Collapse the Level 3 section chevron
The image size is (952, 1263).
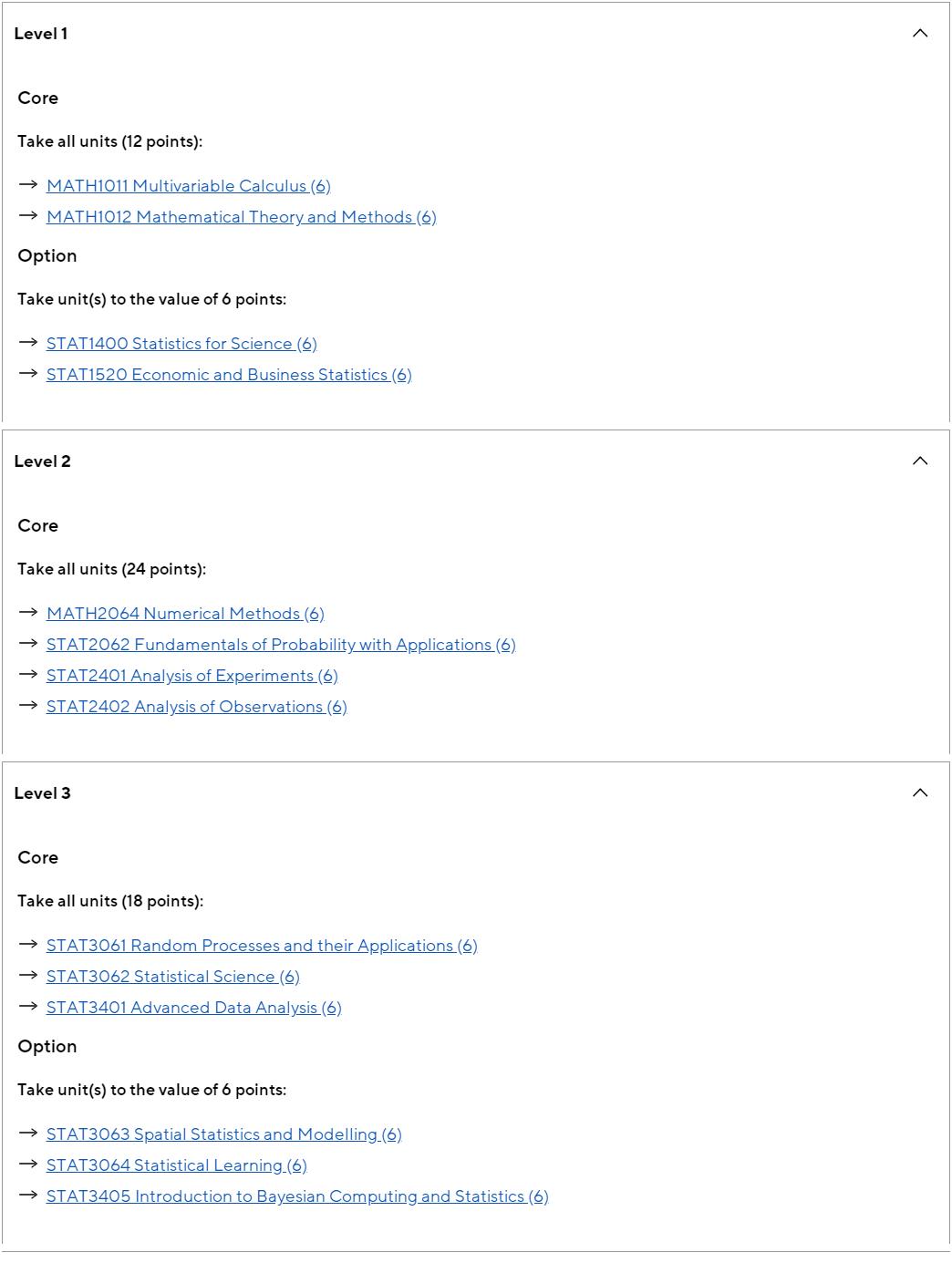click(x=920, y=793)
